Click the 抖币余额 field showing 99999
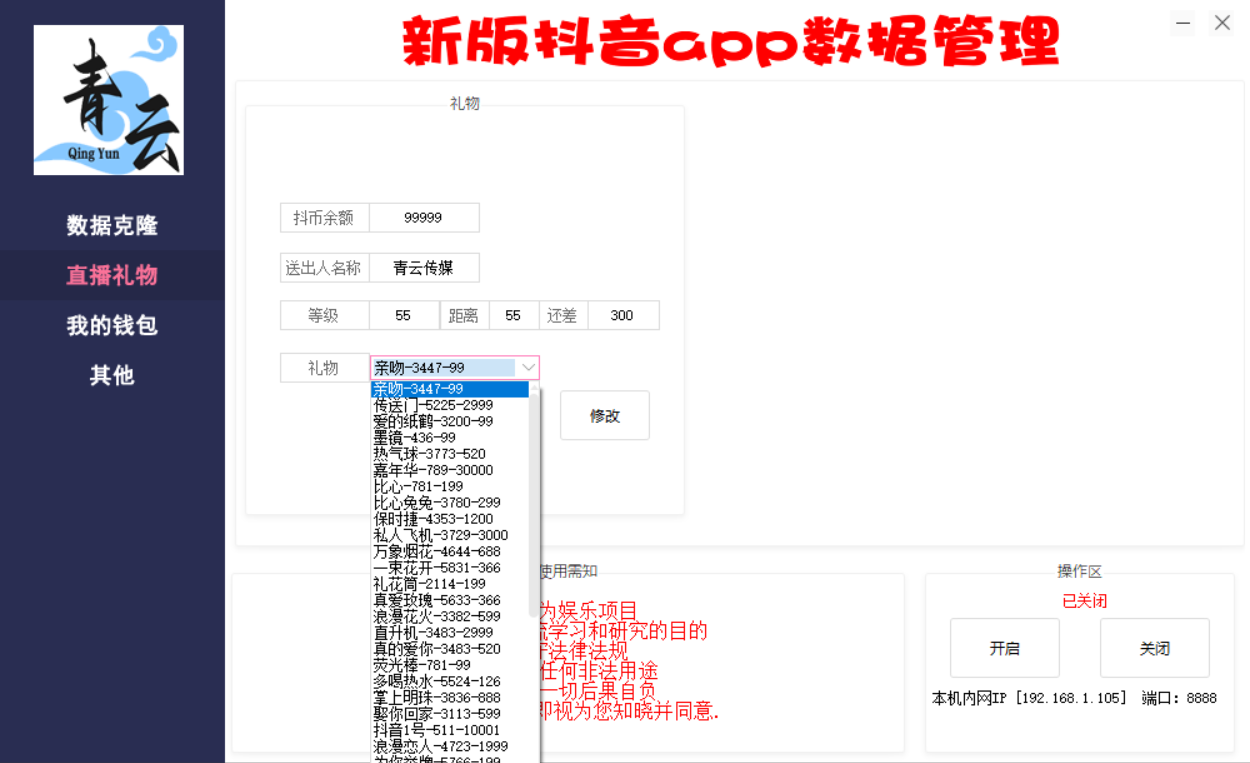This screenshot has width=1250, height=763. pos(424,217)
